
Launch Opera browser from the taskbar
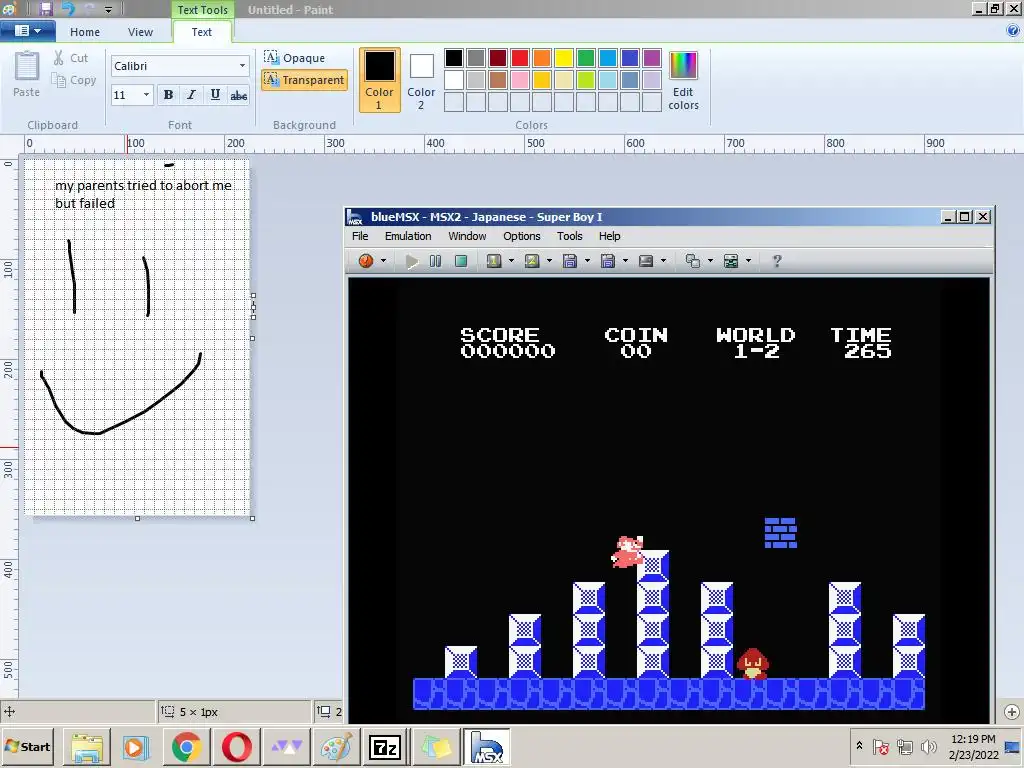tap(236, 747)
